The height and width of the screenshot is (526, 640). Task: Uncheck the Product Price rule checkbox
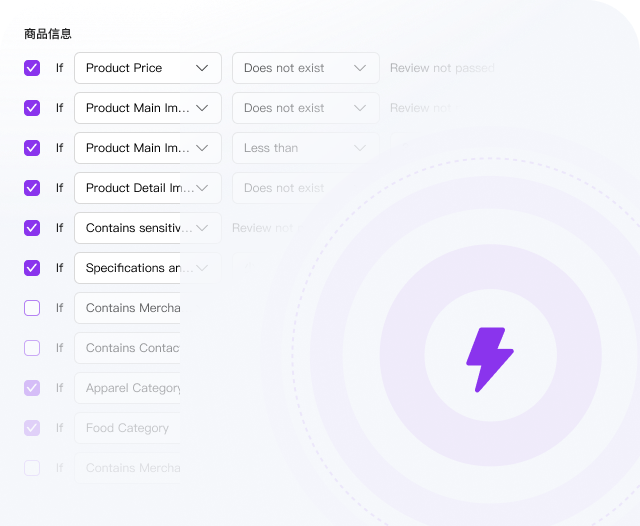click(32, 68)
